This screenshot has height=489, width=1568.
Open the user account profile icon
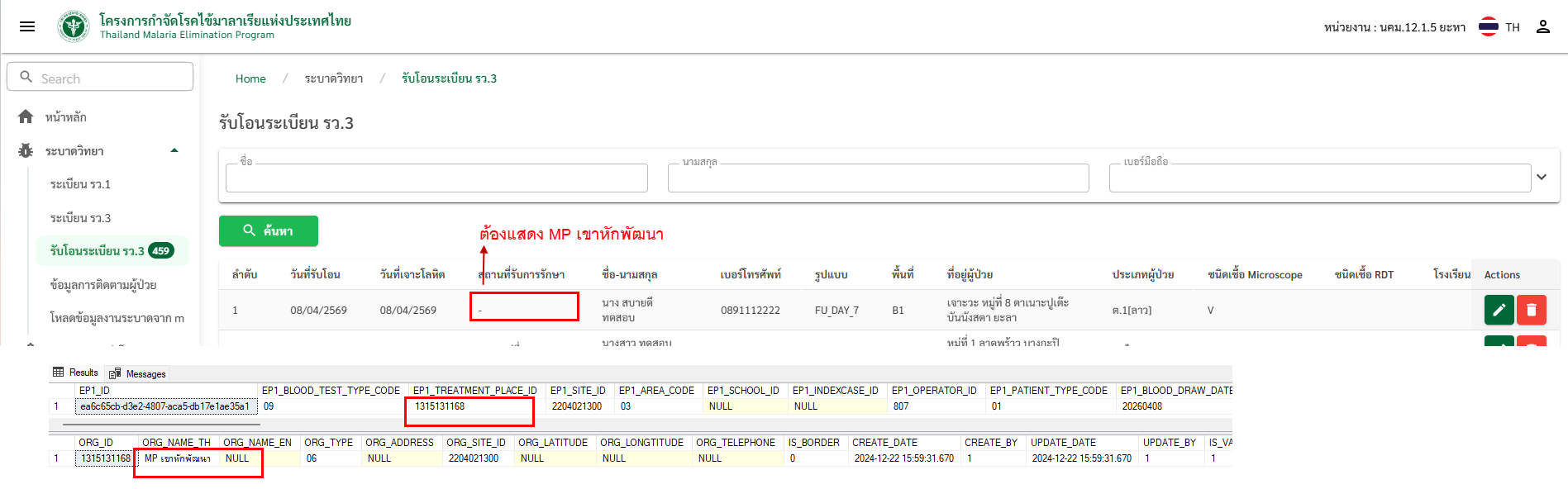pos(1542,27)
